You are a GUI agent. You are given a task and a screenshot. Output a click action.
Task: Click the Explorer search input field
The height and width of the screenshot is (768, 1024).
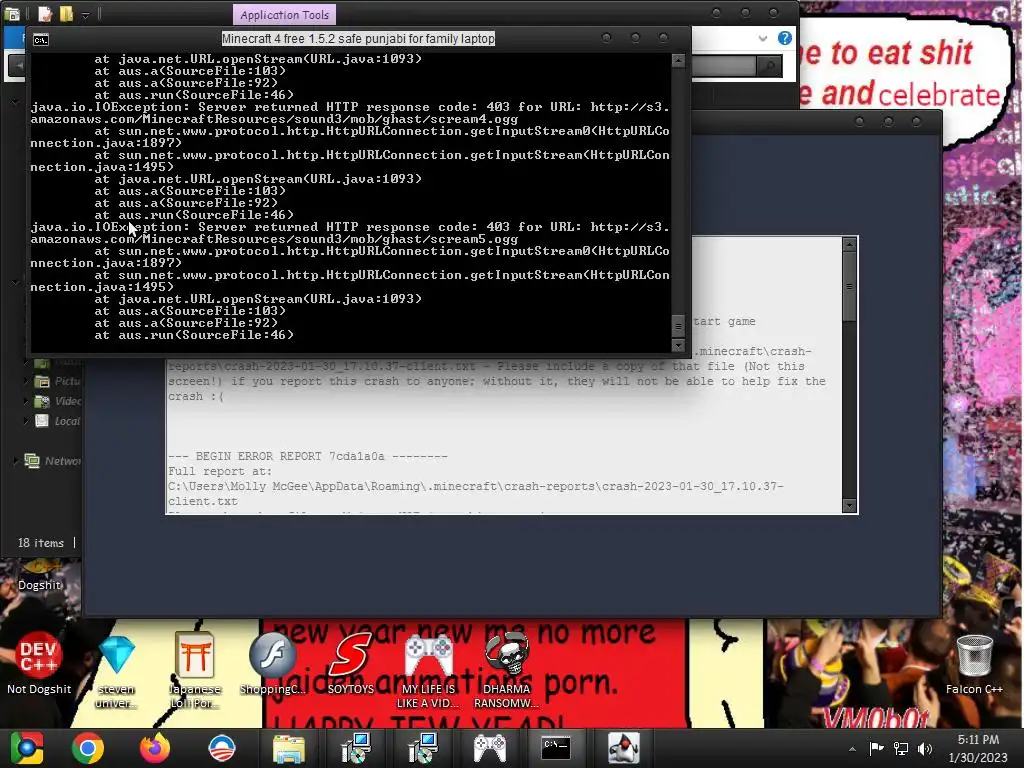point(724,65)
